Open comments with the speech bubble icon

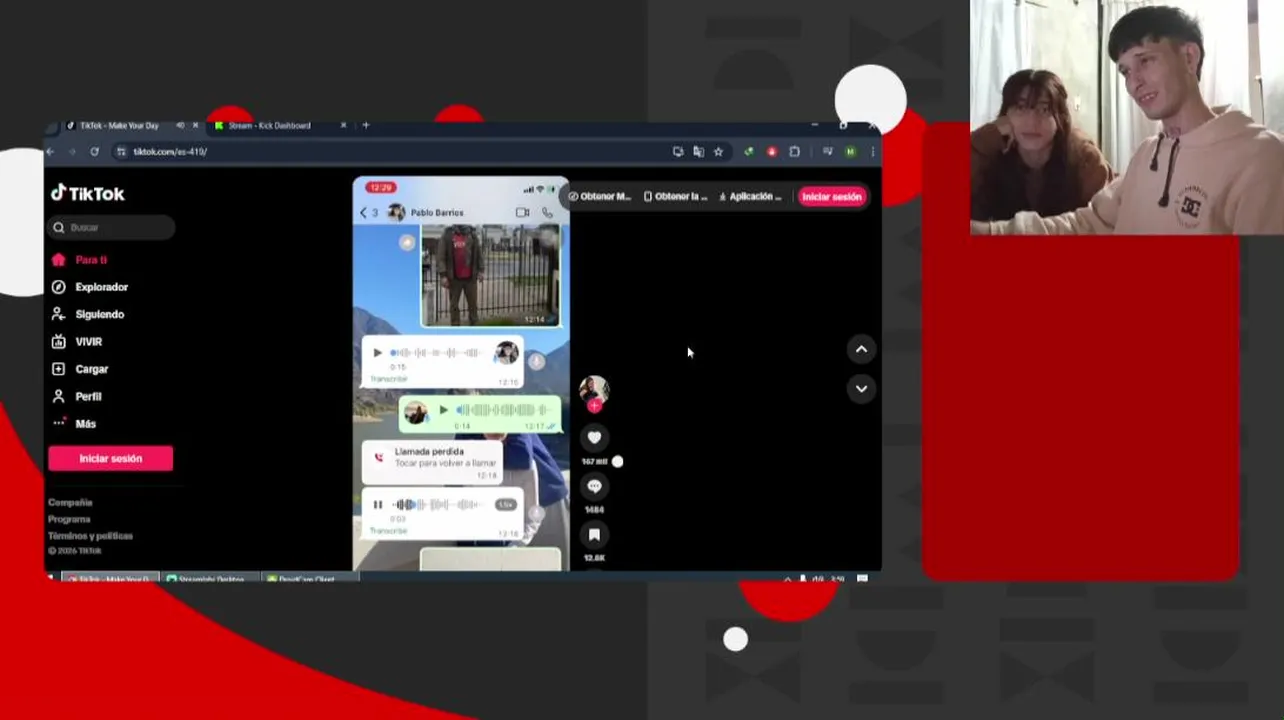[594, 486]
